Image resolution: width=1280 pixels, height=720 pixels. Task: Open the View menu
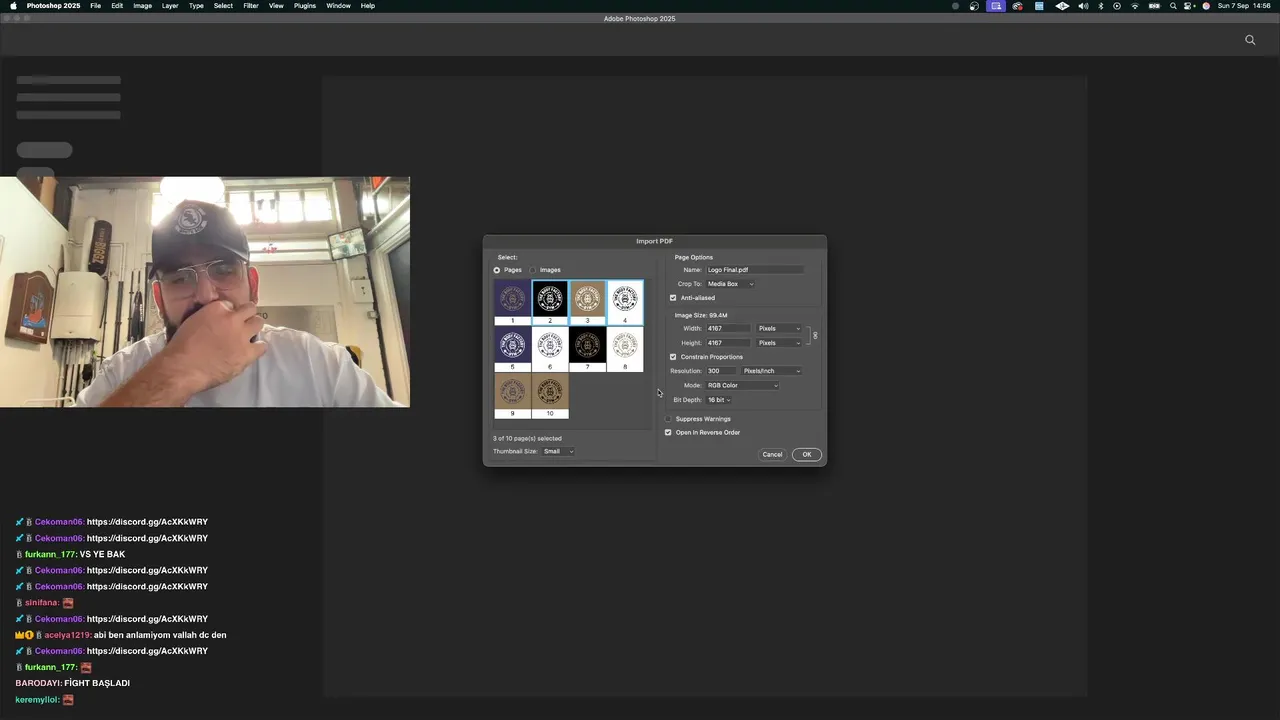(x=276, y=6)
